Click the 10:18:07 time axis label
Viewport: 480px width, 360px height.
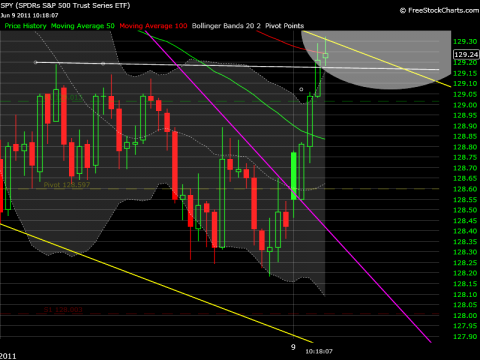click(x=319, y=351)
